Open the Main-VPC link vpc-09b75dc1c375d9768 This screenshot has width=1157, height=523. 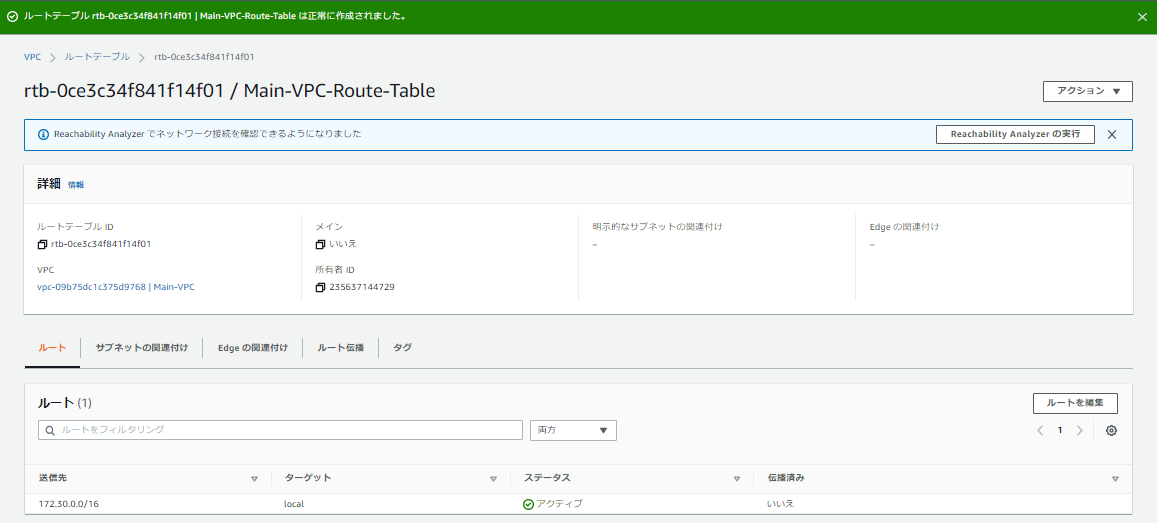(116, 287)
